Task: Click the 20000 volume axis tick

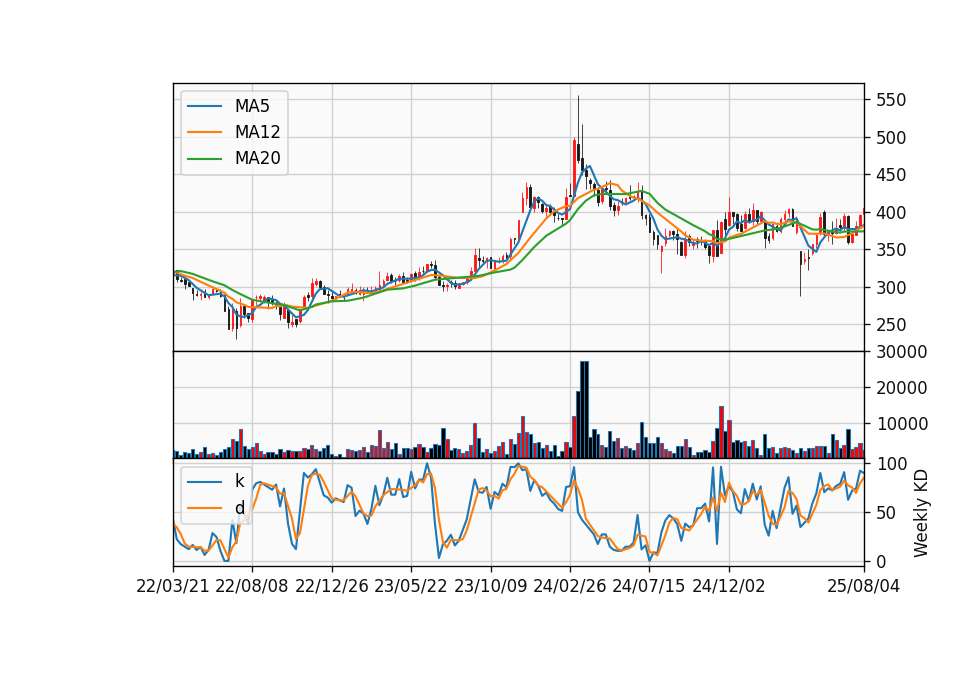Action: (901, 388)
